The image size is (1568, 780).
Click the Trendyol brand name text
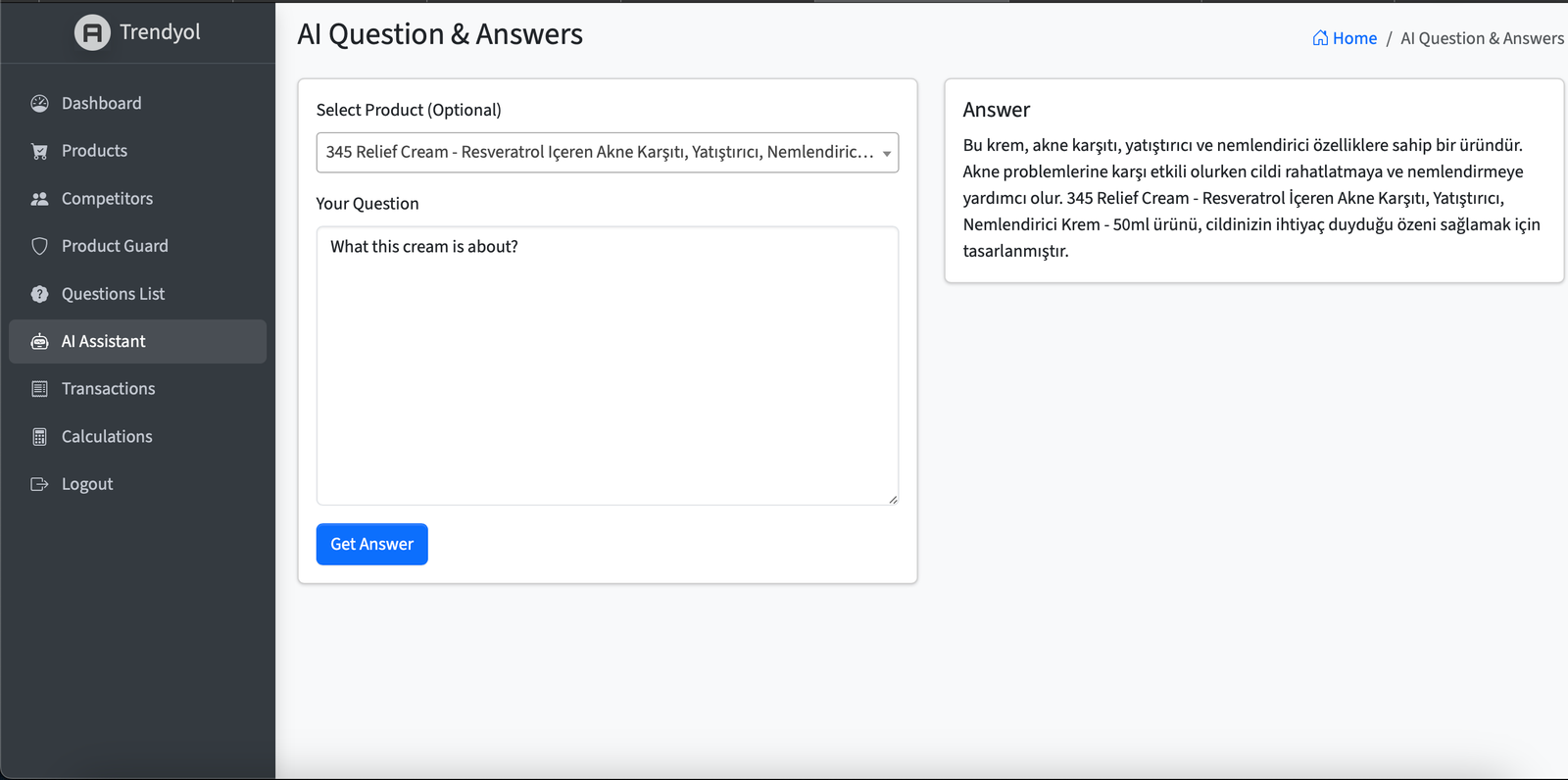[160, 32]
